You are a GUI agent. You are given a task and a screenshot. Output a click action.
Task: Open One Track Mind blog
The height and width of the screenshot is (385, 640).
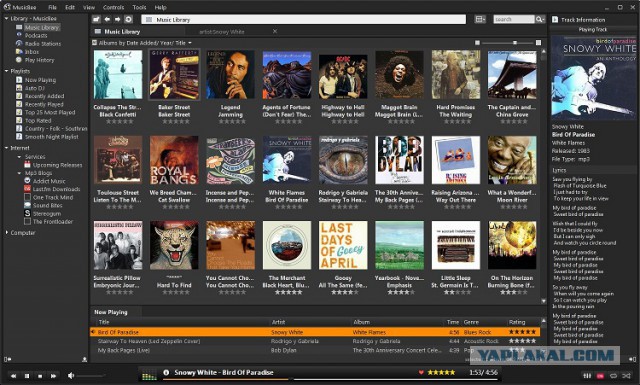pyautogui.click(x=53, y=197)
